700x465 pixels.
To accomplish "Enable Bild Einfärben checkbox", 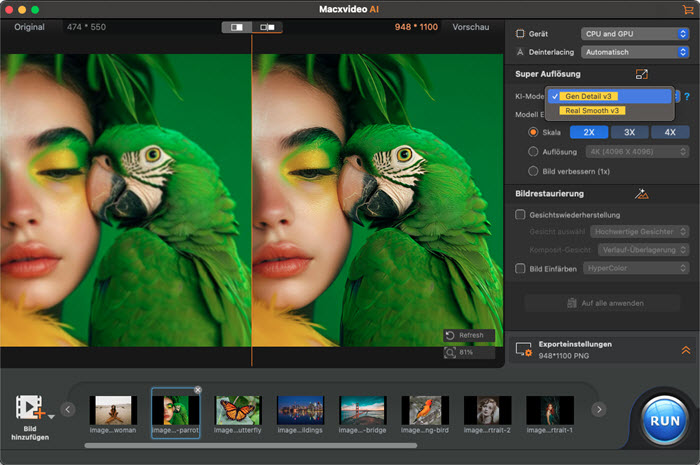I will point(520,269).
